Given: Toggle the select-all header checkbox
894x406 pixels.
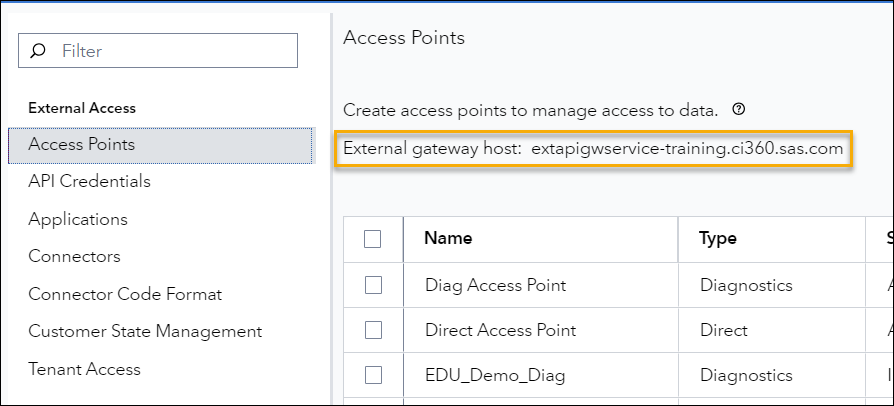Looking at the screenshot, I should 373,238.
